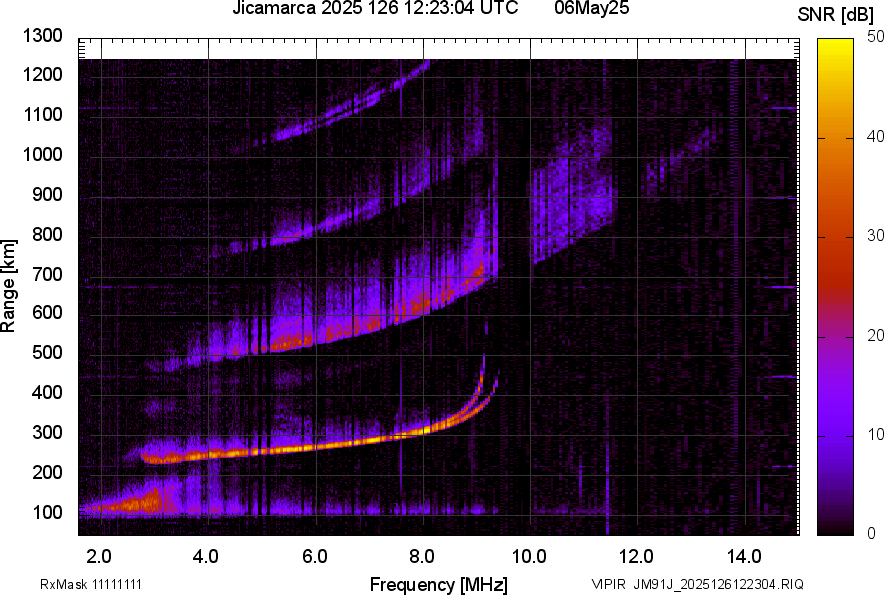Click the frequency tick label 10.0

[529, 557]
